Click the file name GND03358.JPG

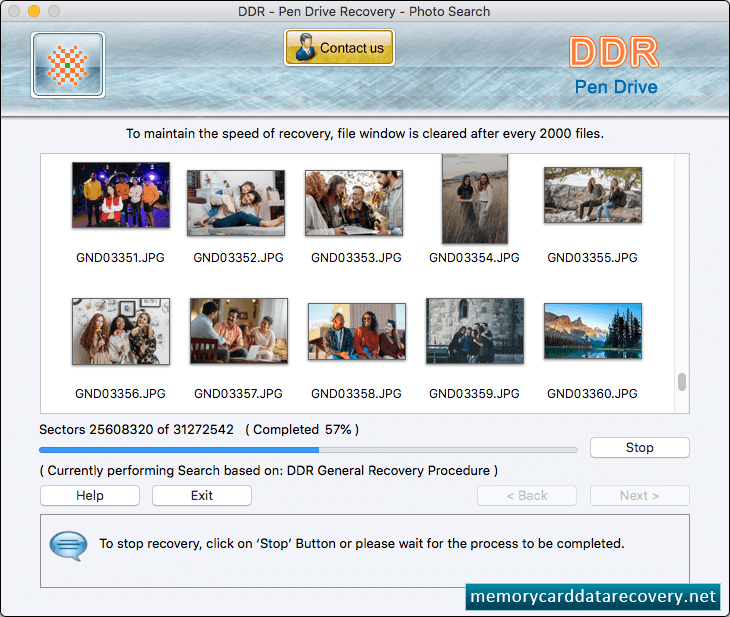tap(356, 393)
